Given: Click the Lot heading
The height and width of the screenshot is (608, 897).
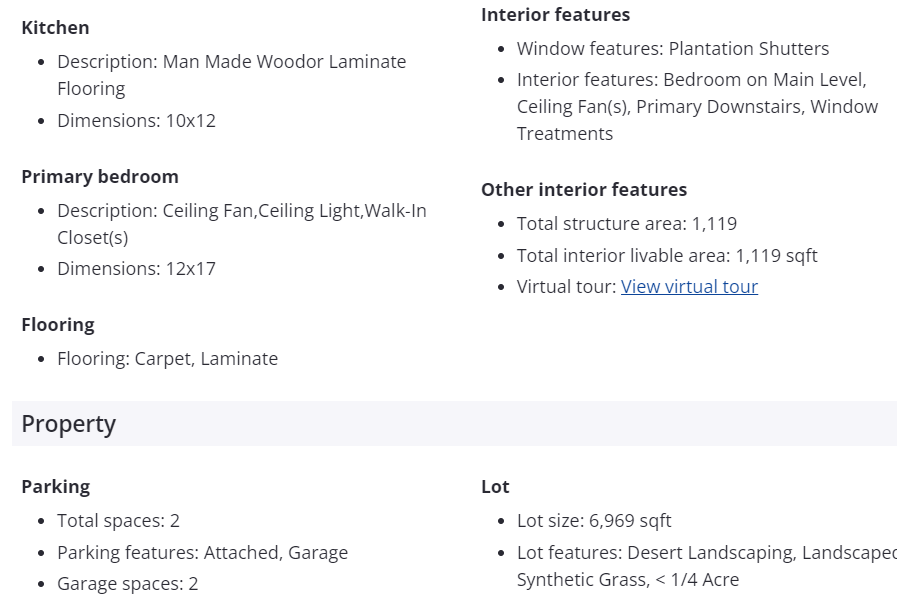Looking at the screenshot, I should 495,487.
